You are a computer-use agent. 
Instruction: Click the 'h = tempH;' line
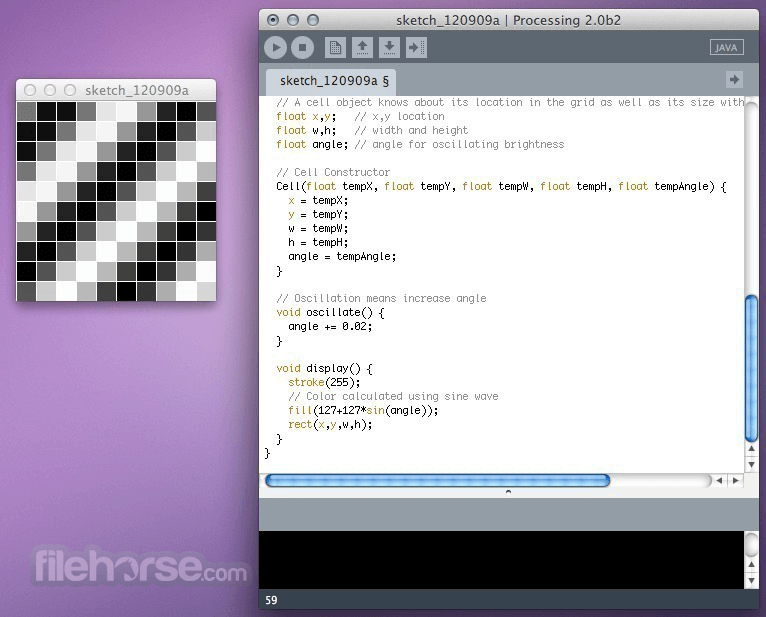click(318, 243)
